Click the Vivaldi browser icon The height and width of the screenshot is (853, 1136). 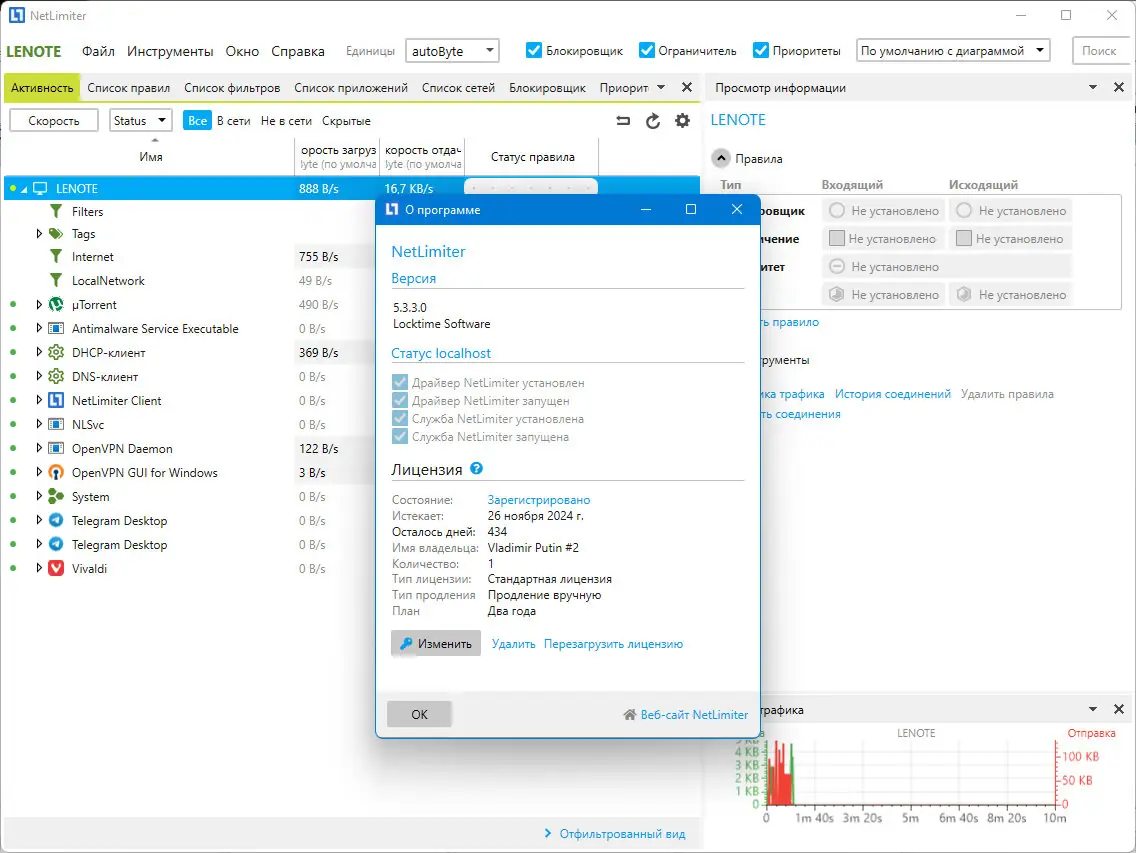[x=56, y=568]
